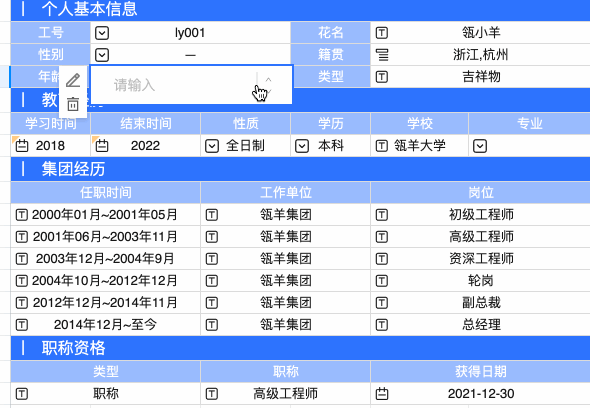Click text icon beside 轮岗
This screenshot has height=408, width=590.
382,281
